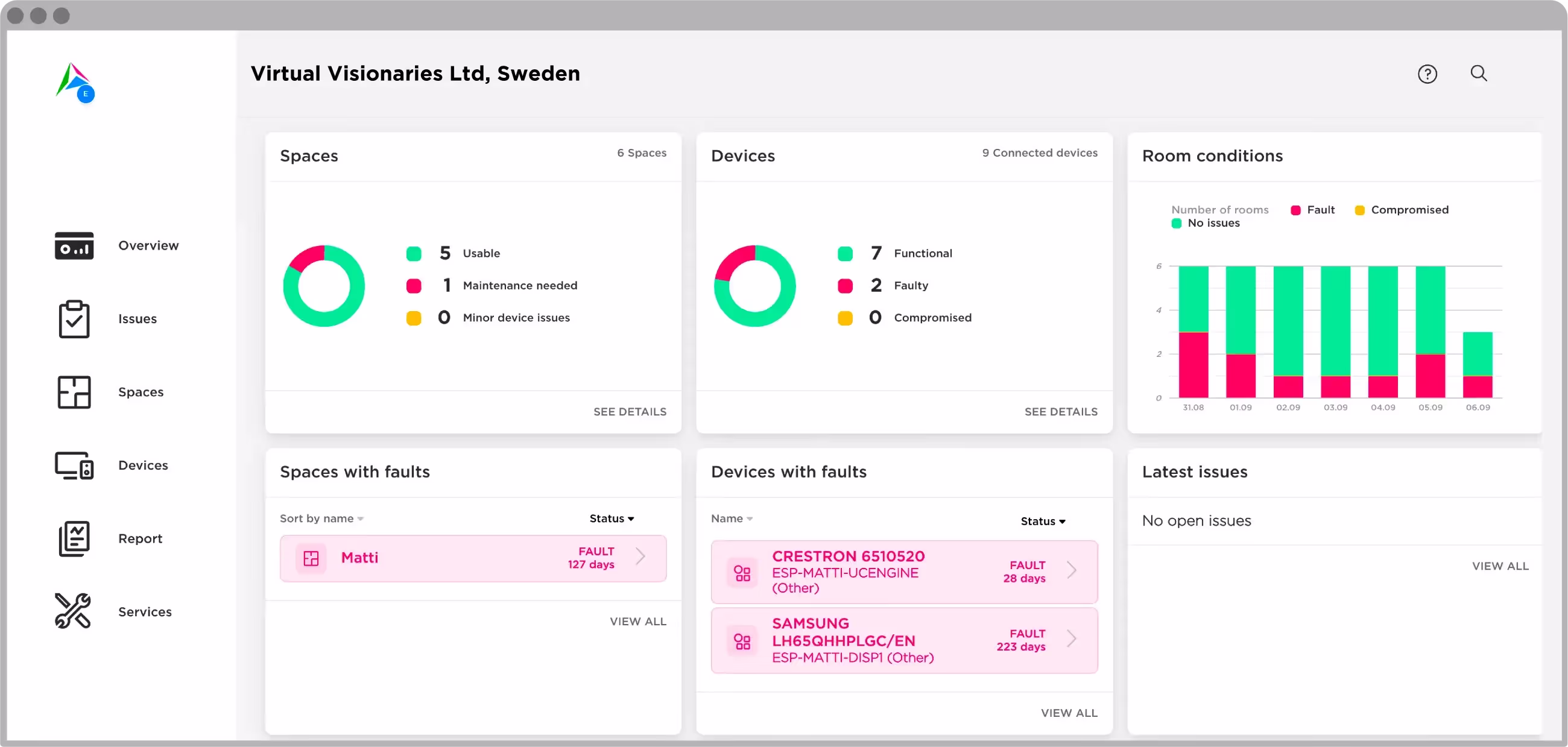This screenshot has width=1568, height=747.
Task: Open the Services wrench tools icon
Action: coord(73,611)
